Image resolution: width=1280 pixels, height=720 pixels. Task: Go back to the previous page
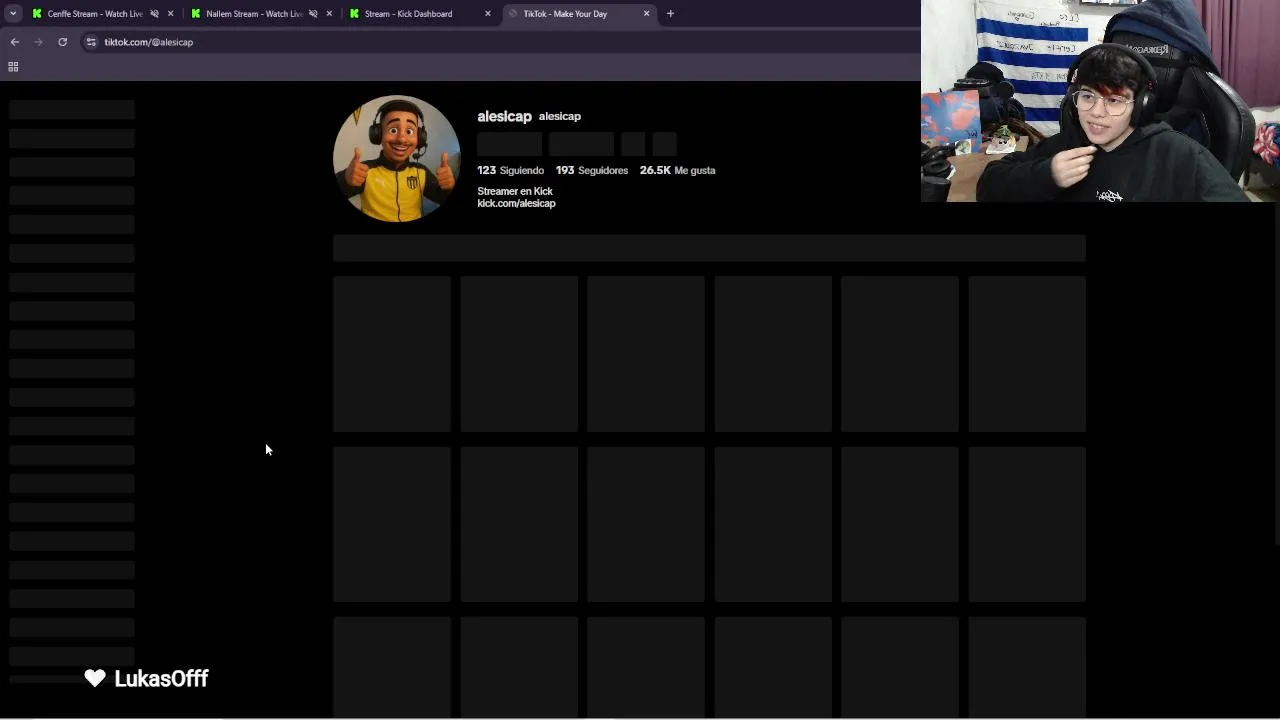[15, 42]
